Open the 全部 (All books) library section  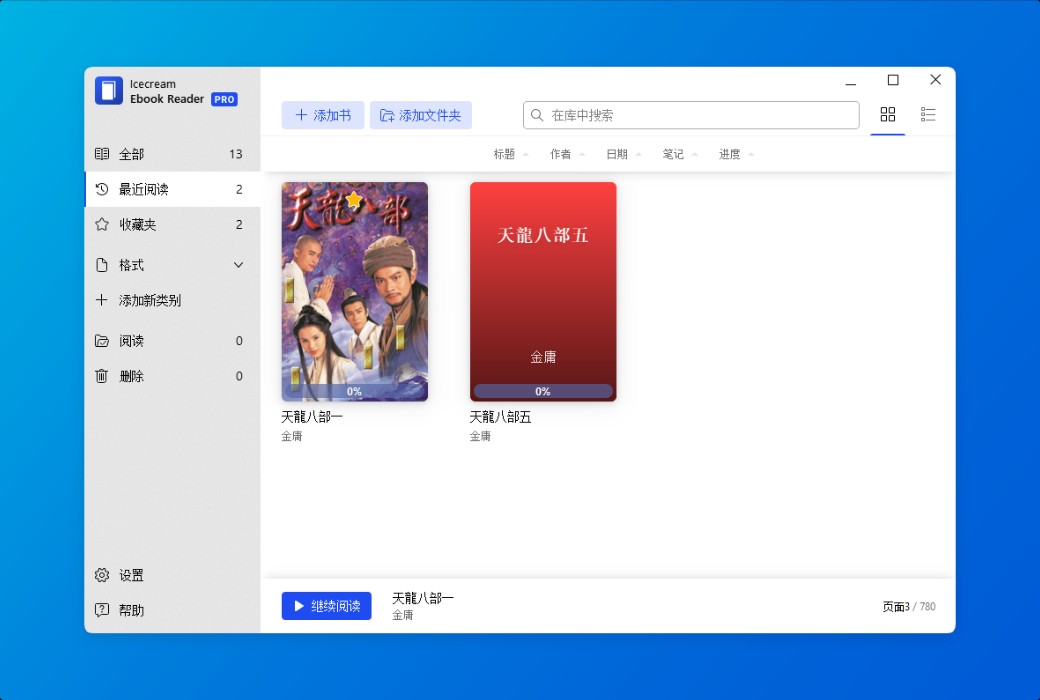140,153
